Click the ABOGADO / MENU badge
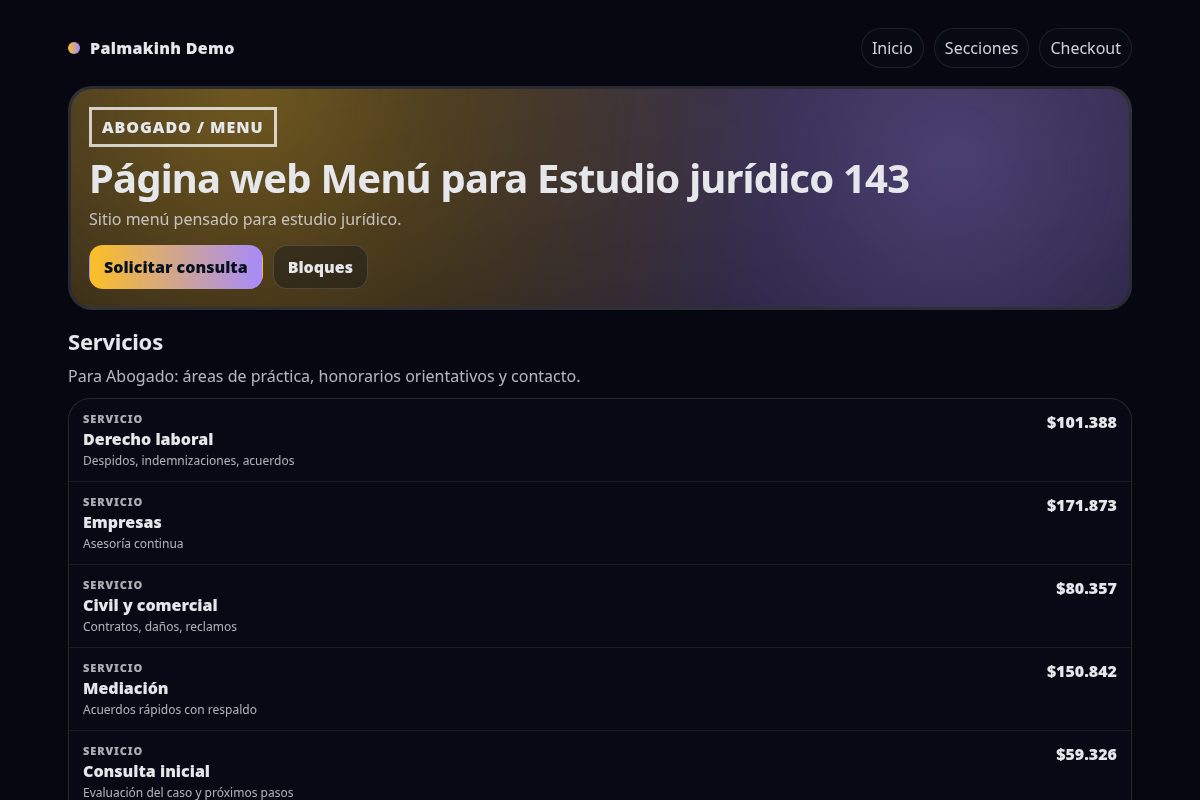The height and width of the screenshot is (800, 1200). point(183,127)
